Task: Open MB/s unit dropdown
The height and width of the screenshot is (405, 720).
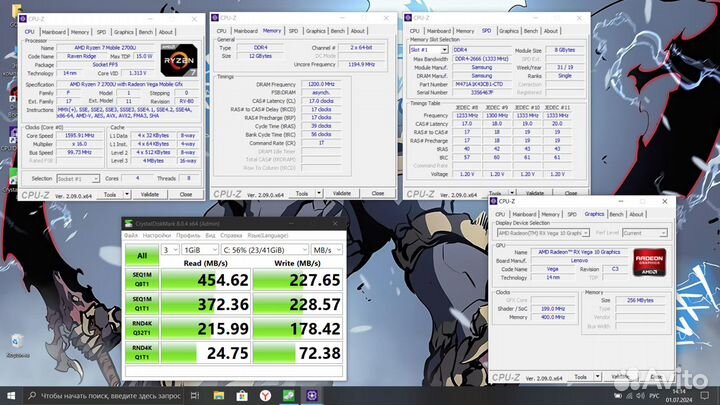Action: (x=326, y=249)
